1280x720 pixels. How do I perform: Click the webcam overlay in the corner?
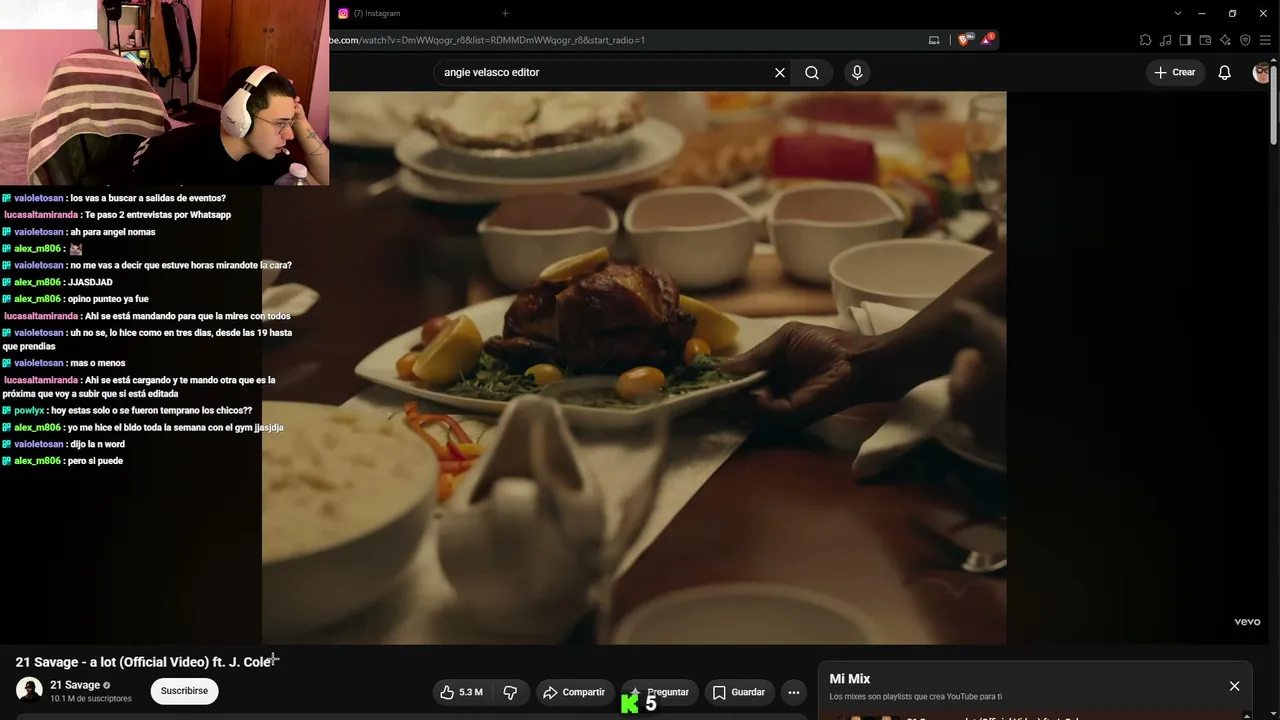pyautogui.click(x=164, y=92)
